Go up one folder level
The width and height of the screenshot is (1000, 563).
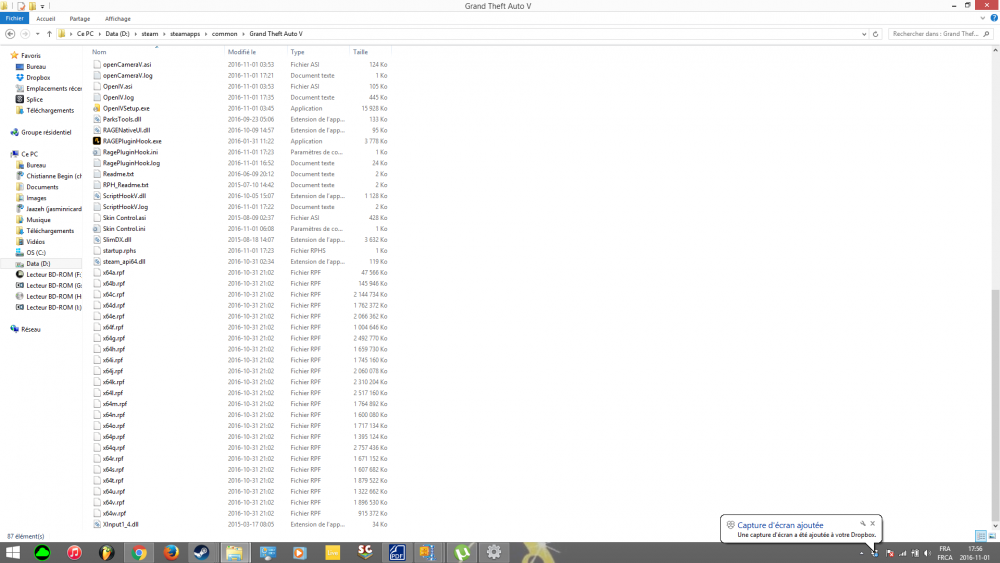49,34
